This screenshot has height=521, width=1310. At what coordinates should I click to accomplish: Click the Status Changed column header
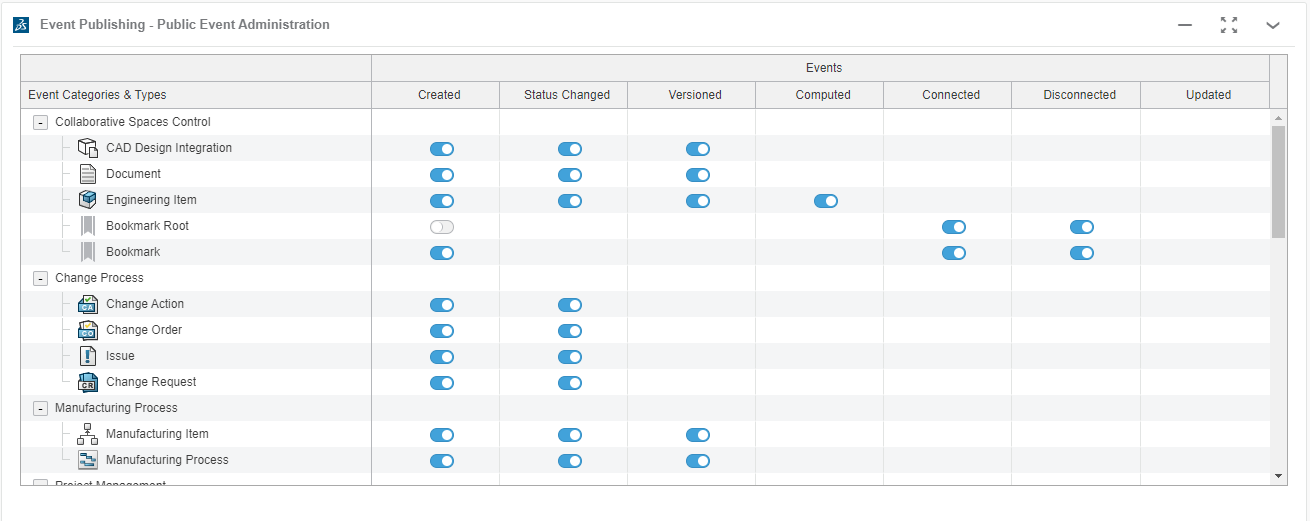point(566,95)
